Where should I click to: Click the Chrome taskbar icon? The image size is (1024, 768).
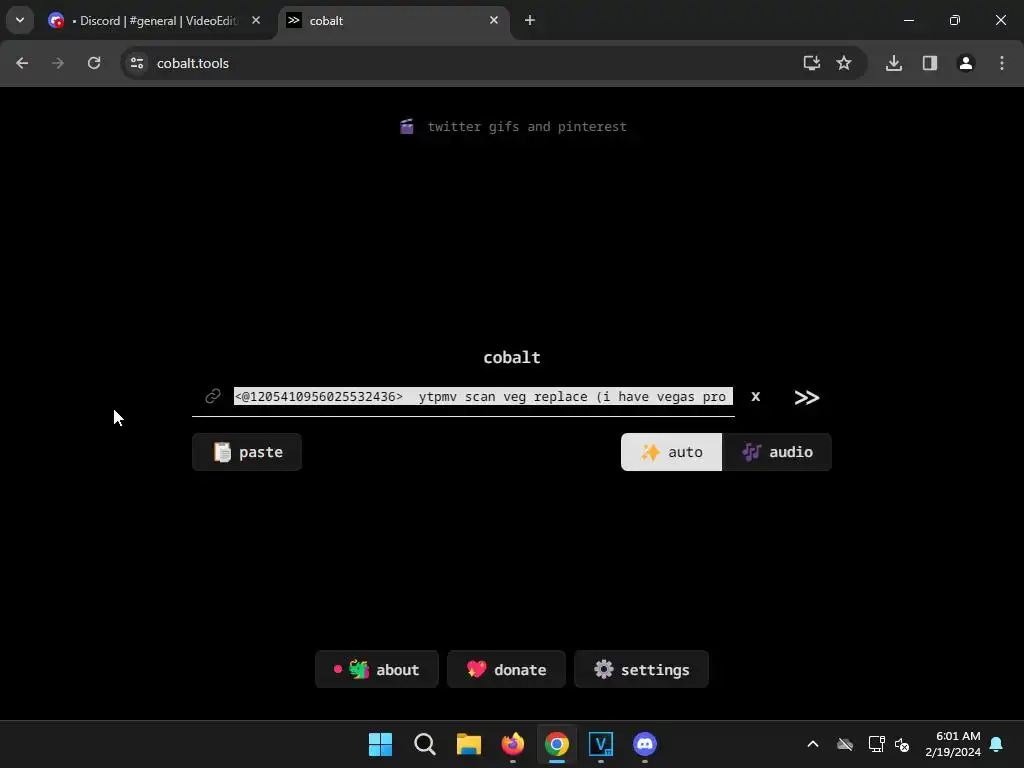pos(557,744)
